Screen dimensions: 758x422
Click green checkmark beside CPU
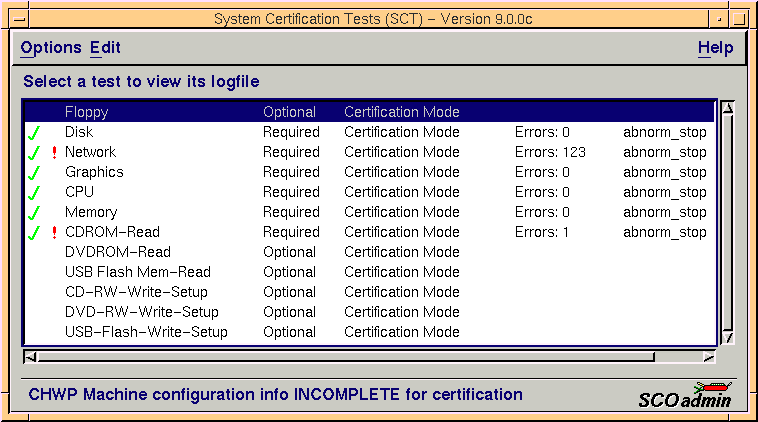[34, 192]
